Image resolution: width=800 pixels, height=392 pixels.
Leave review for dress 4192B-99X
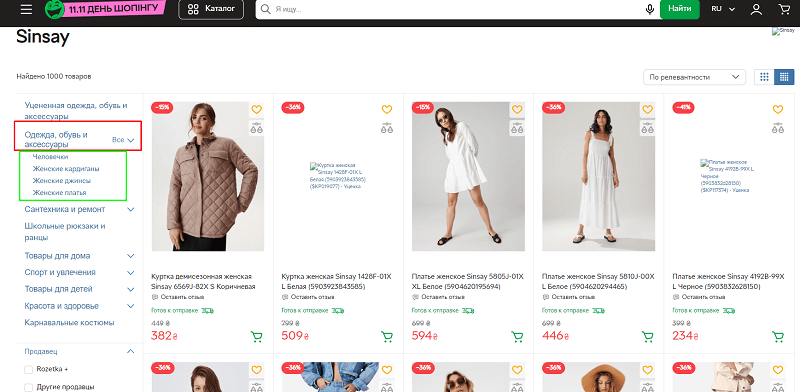[x=698, y=297]
